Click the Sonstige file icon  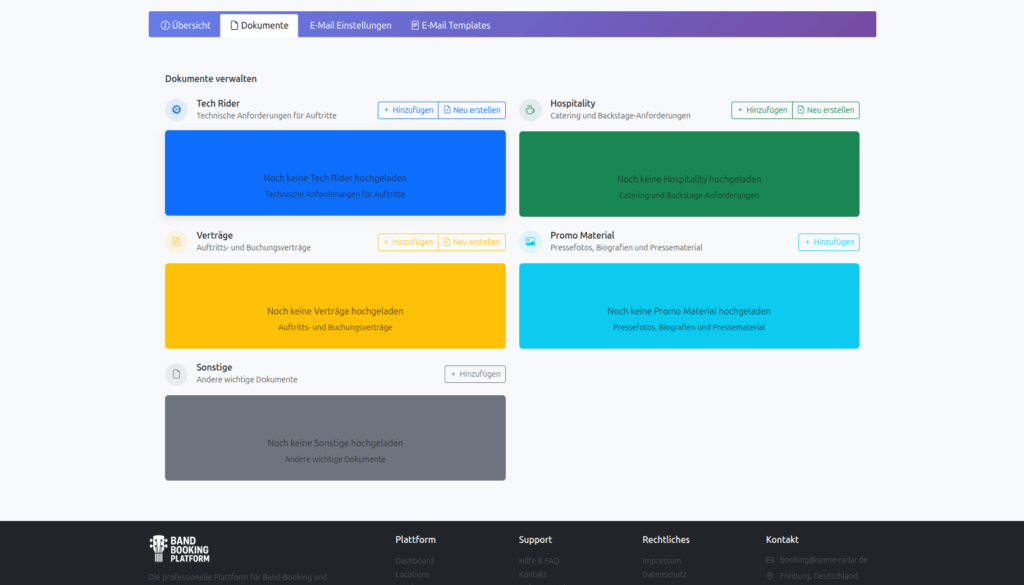pos(176,374)
